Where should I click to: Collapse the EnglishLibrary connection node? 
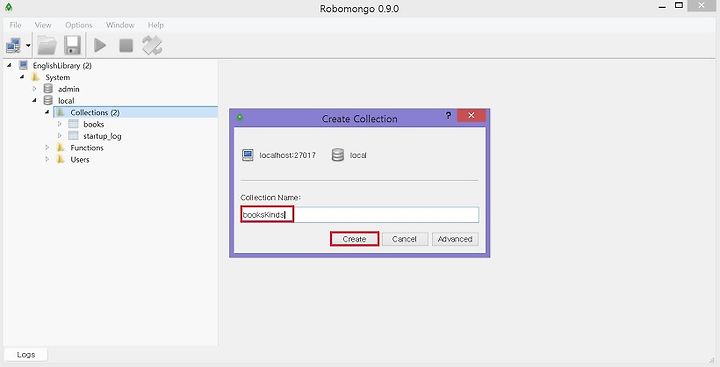[9, 66]
